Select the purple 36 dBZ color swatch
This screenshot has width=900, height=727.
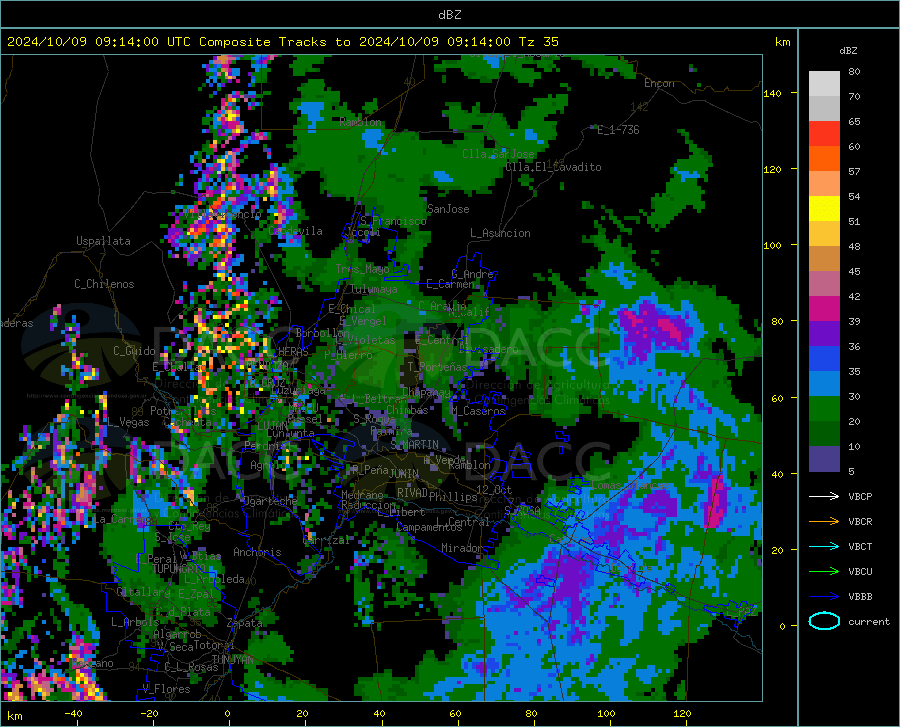click(824, 334)
